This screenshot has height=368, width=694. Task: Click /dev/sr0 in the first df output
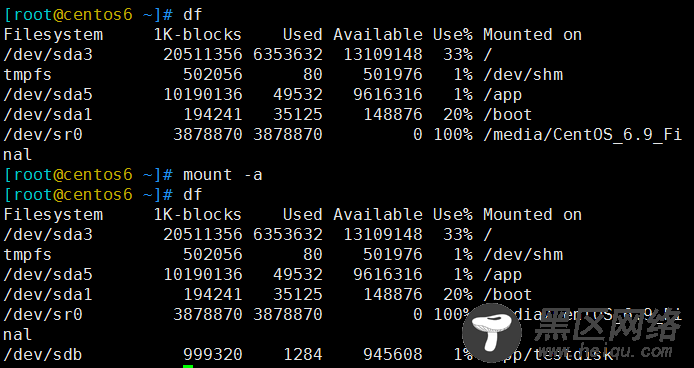[43, 134]
